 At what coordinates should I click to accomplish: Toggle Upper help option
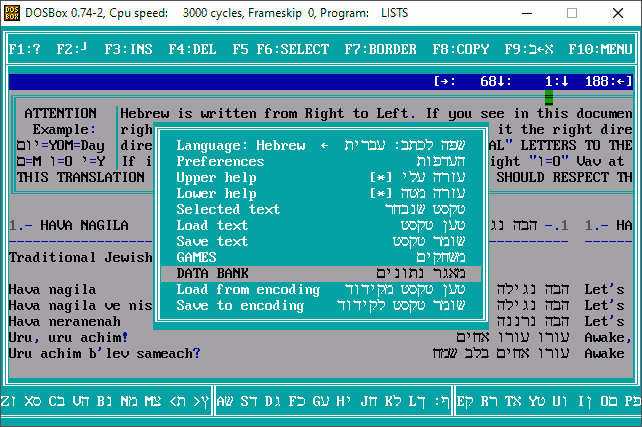tap(321, 177)
